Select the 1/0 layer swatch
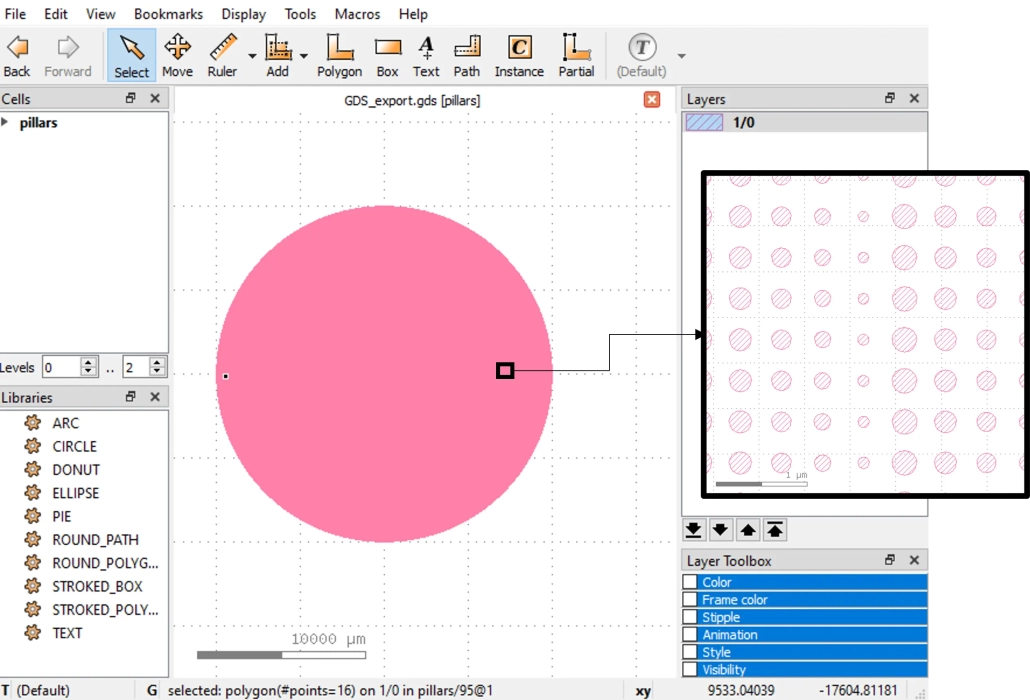Image resolution: width=1030 pixels, height=700 pixels. pyautogui.click(x=704, y=122)
